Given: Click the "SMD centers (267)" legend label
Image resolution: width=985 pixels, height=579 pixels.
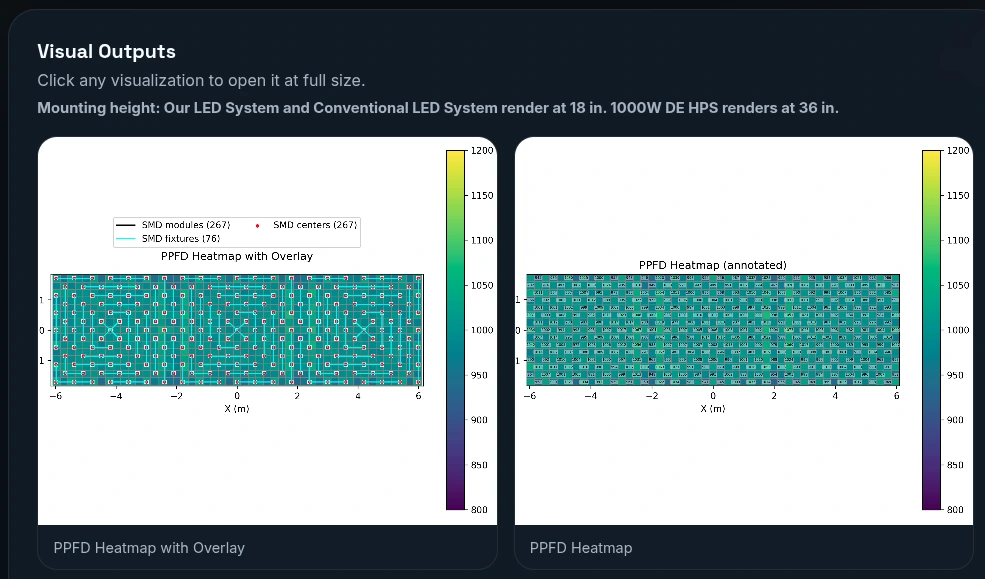Looking at the screenshot, I should pyautogui.click(x=314, y=225).
